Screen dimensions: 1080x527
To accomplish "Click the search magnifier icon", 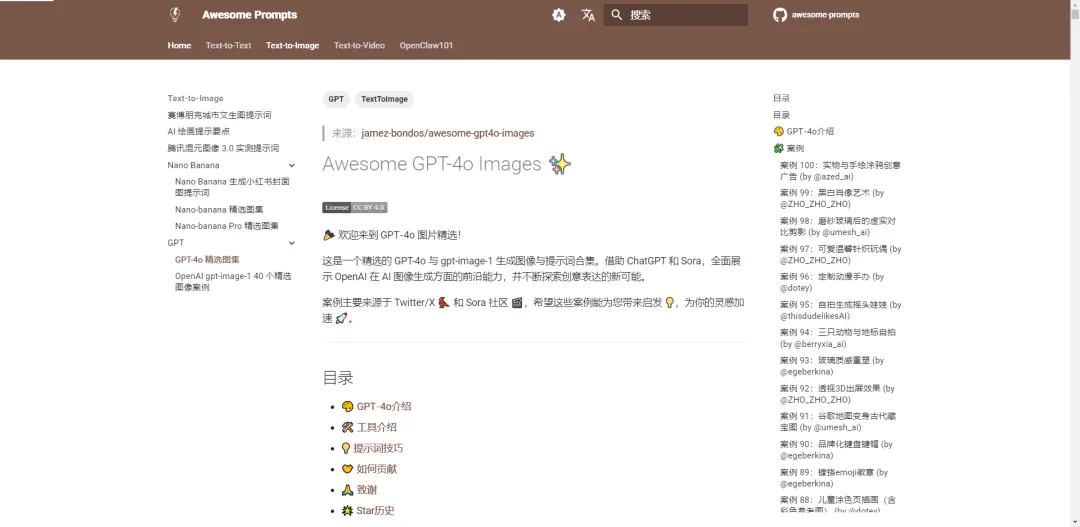I will click(x=616, y=15).
